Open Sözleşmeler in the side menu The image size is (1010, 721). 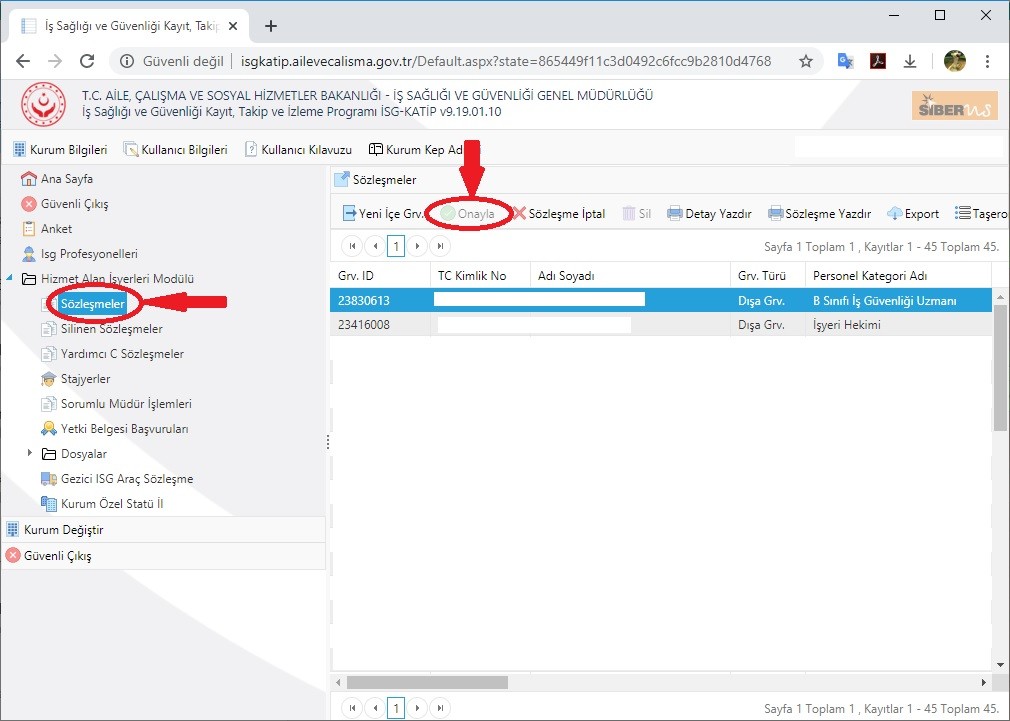click(92, 303)
